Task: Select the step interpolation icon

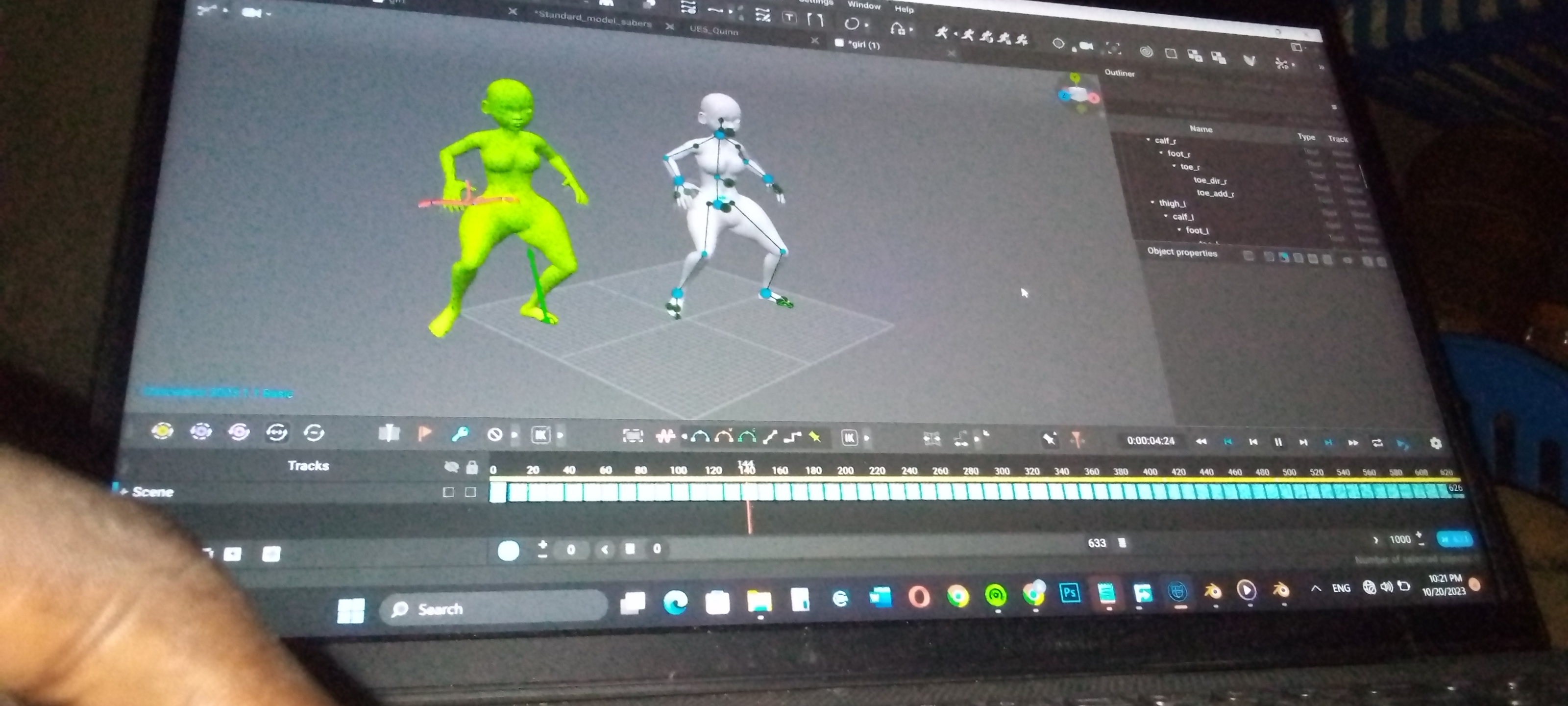Action: point(792,437)
